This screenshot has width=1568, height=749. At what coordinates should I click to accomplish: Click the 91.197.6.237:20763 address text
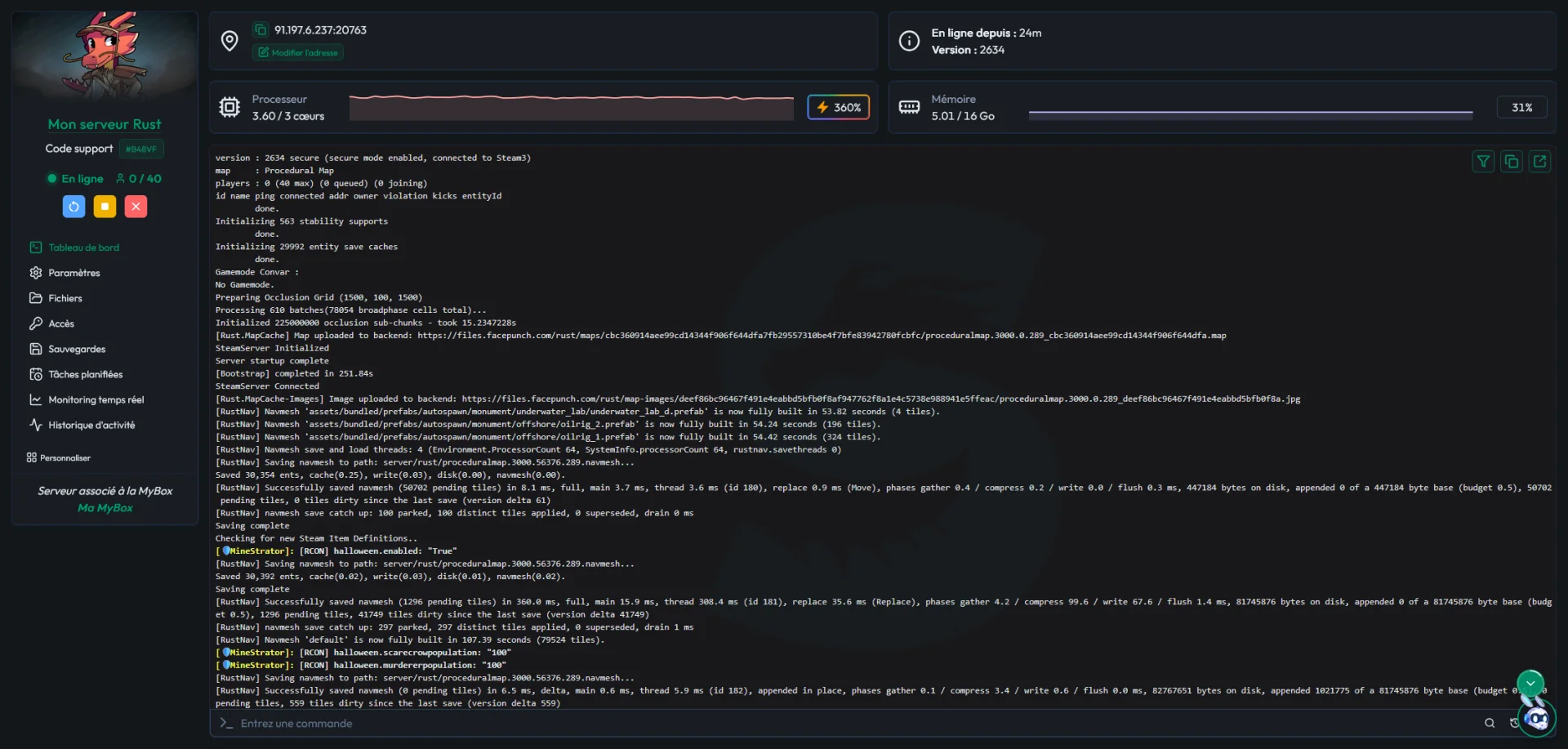(320, 30)
